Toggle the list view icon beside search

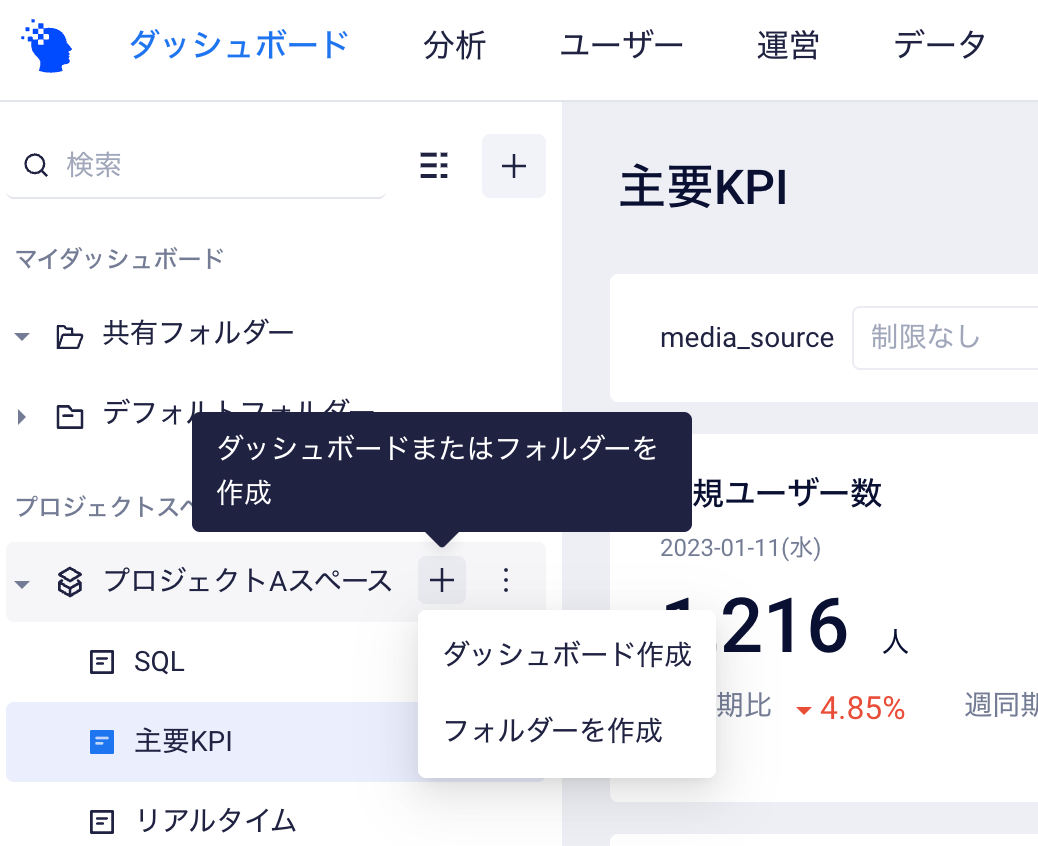coord(434,165)
